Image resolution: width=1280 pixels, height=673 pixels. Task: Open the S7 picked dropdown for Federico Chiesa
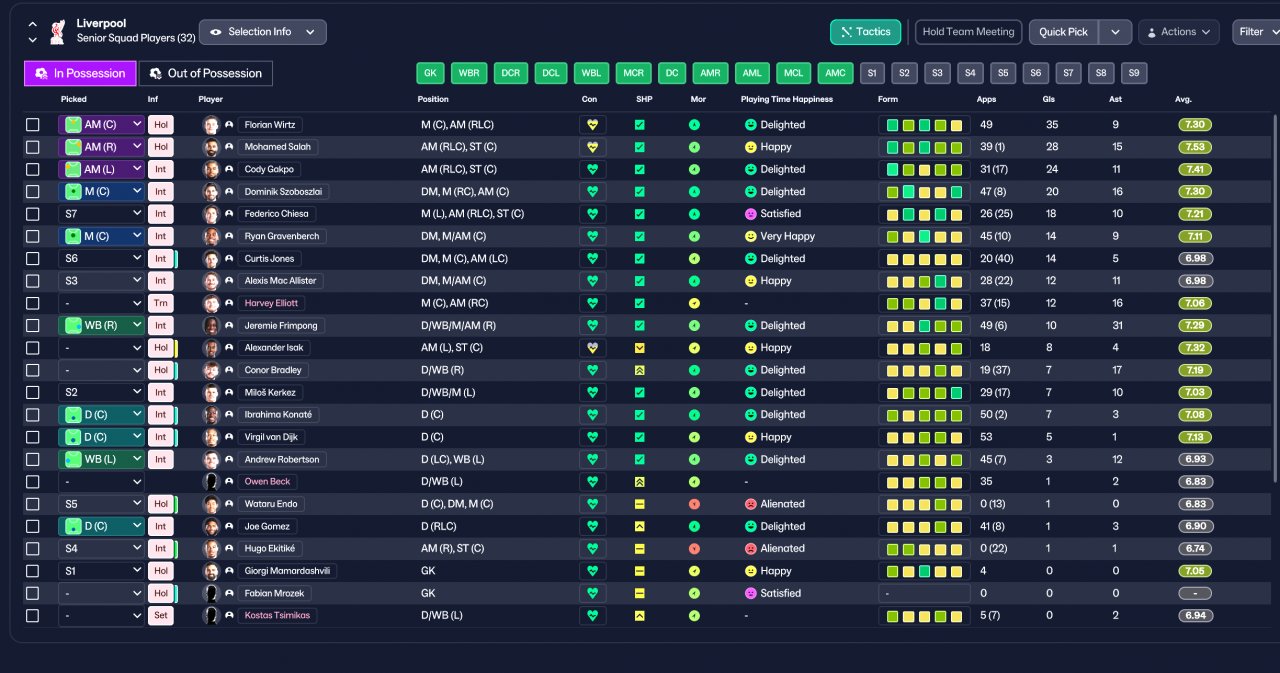(x=101, y=214)
